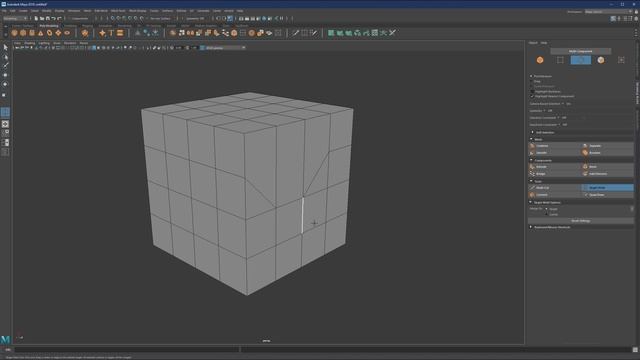Click the polygon Type (T) shelf icon
The image size is (640, 360).
[x=111, y=33]
